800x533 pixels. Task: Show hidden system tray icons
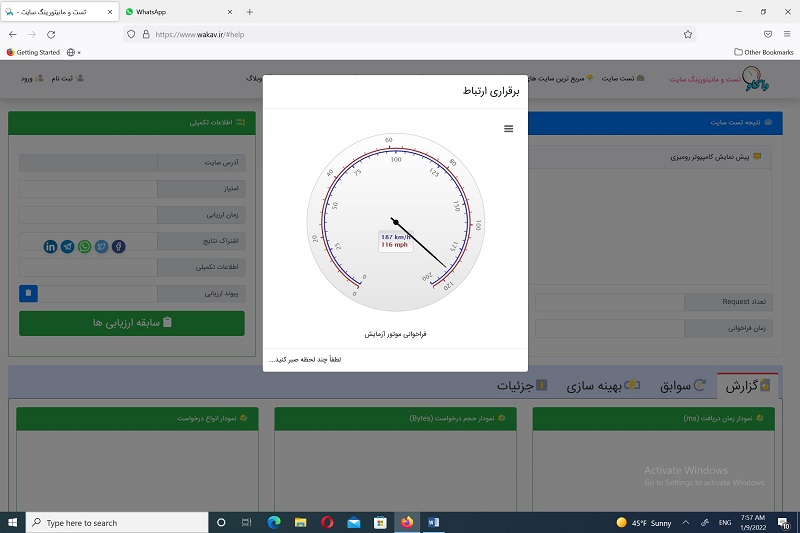685,523
